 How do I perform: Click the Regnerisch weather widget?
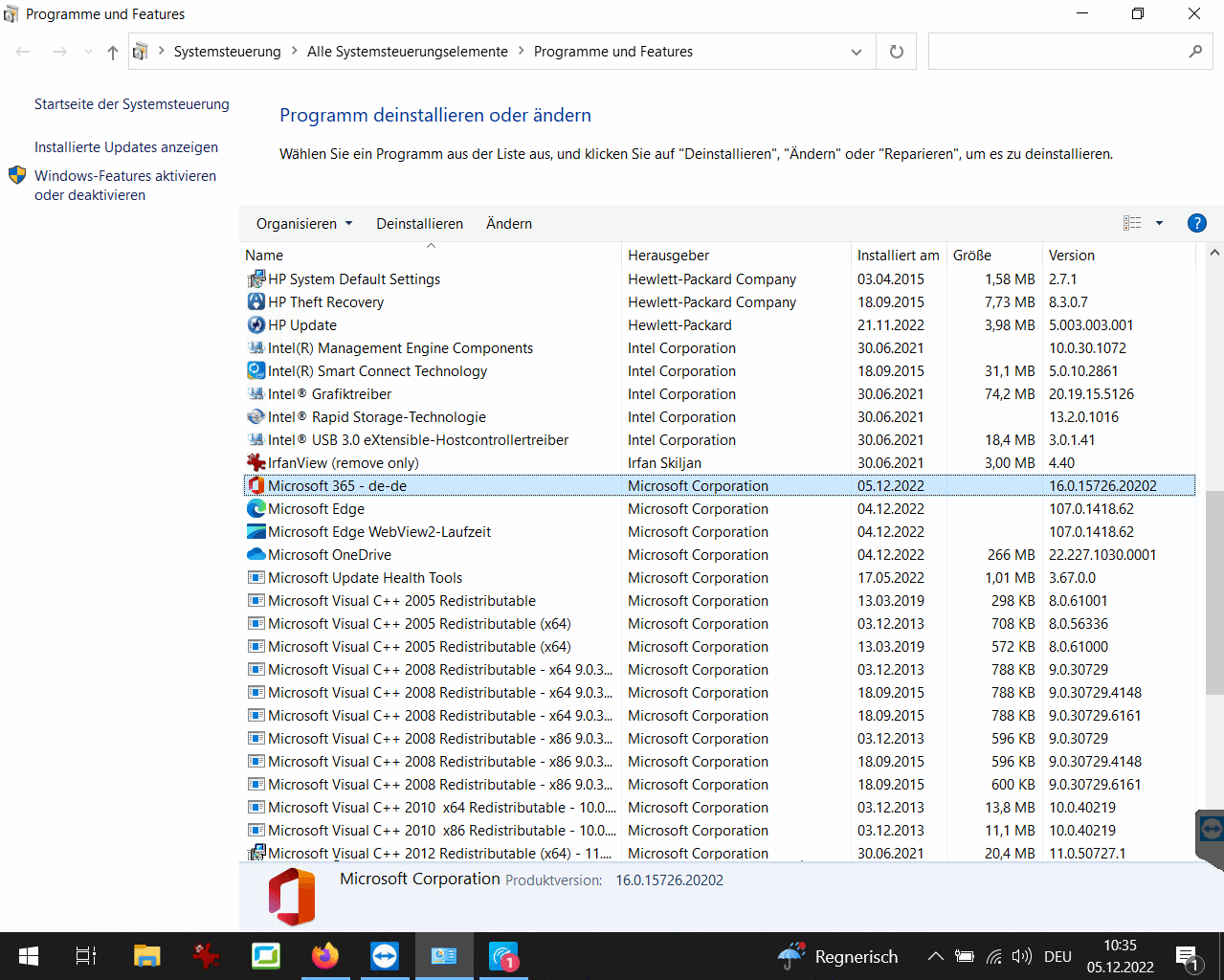(x=838, y=956)
